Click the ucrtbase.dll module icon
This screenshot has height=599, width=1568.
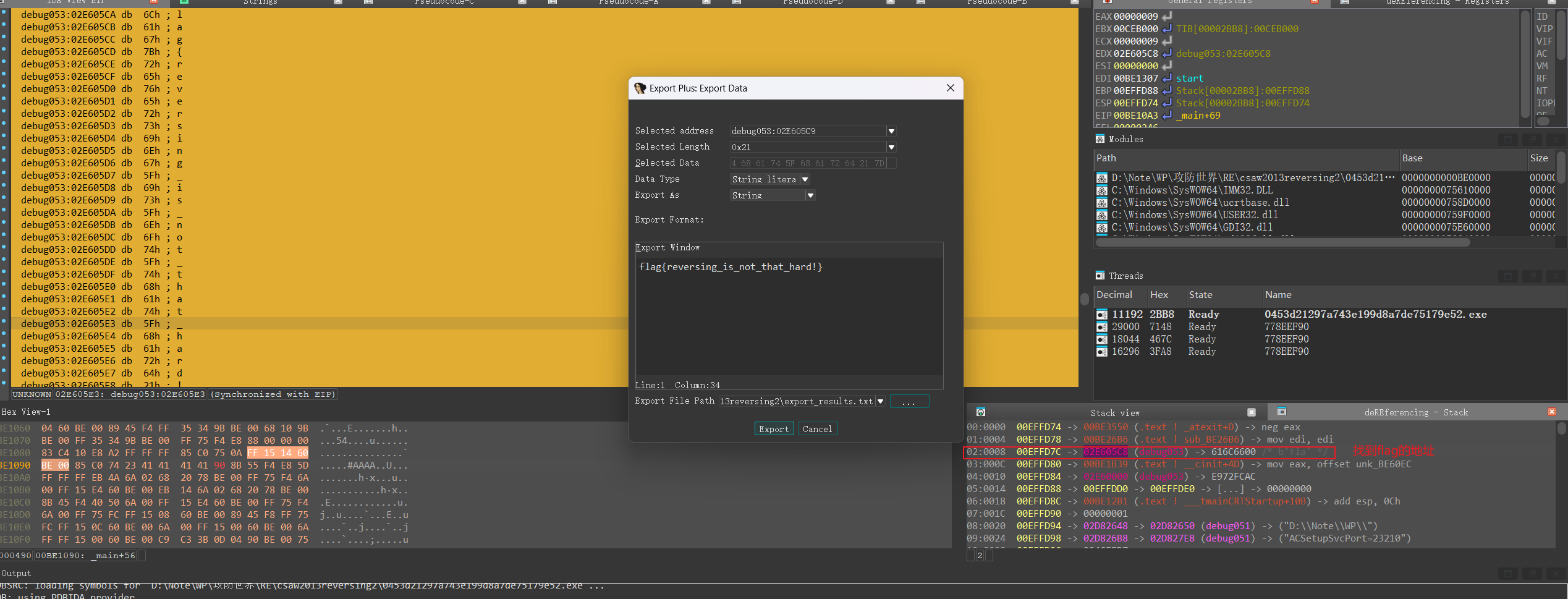[x=1102, y=203]
